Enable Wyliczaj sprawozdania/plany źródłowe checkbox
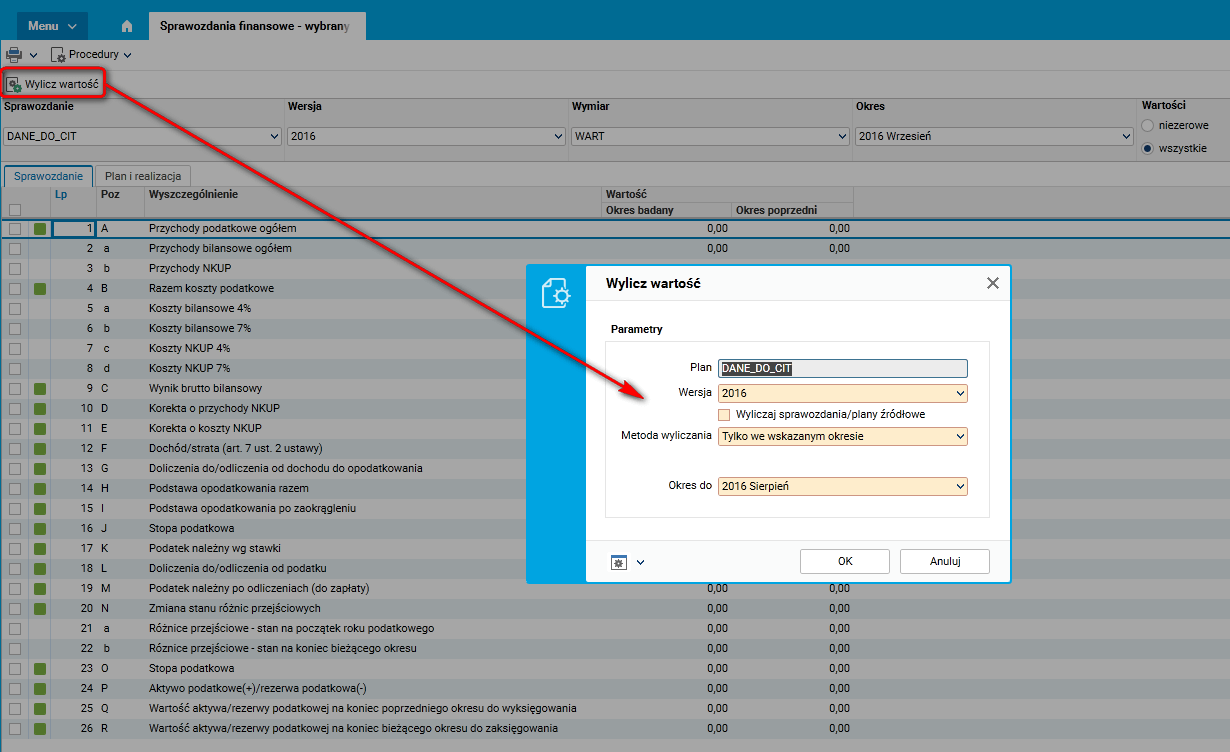 coord(725,414)
